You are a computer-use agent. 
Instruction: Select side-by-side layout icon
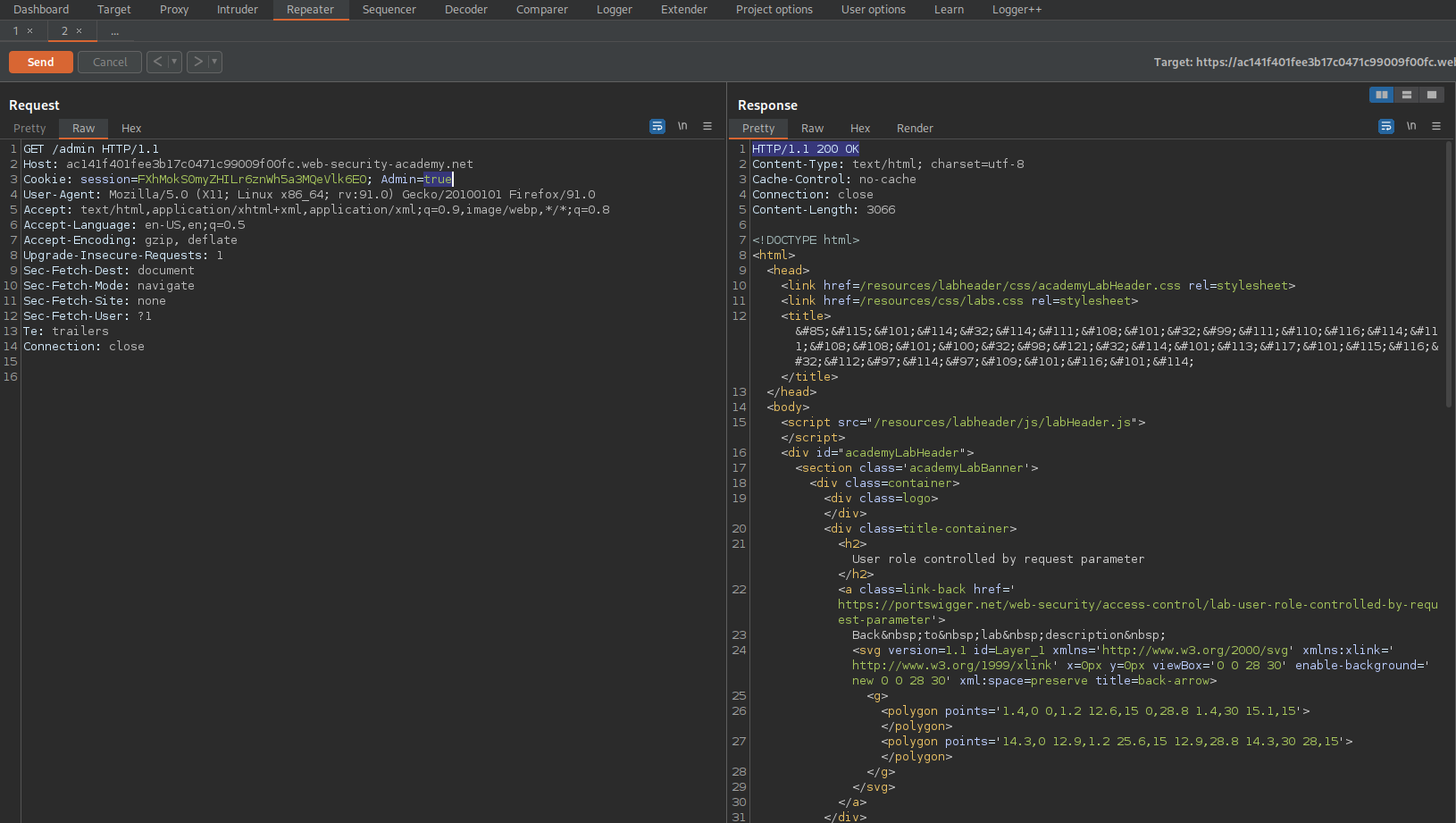pos(1382,95)
